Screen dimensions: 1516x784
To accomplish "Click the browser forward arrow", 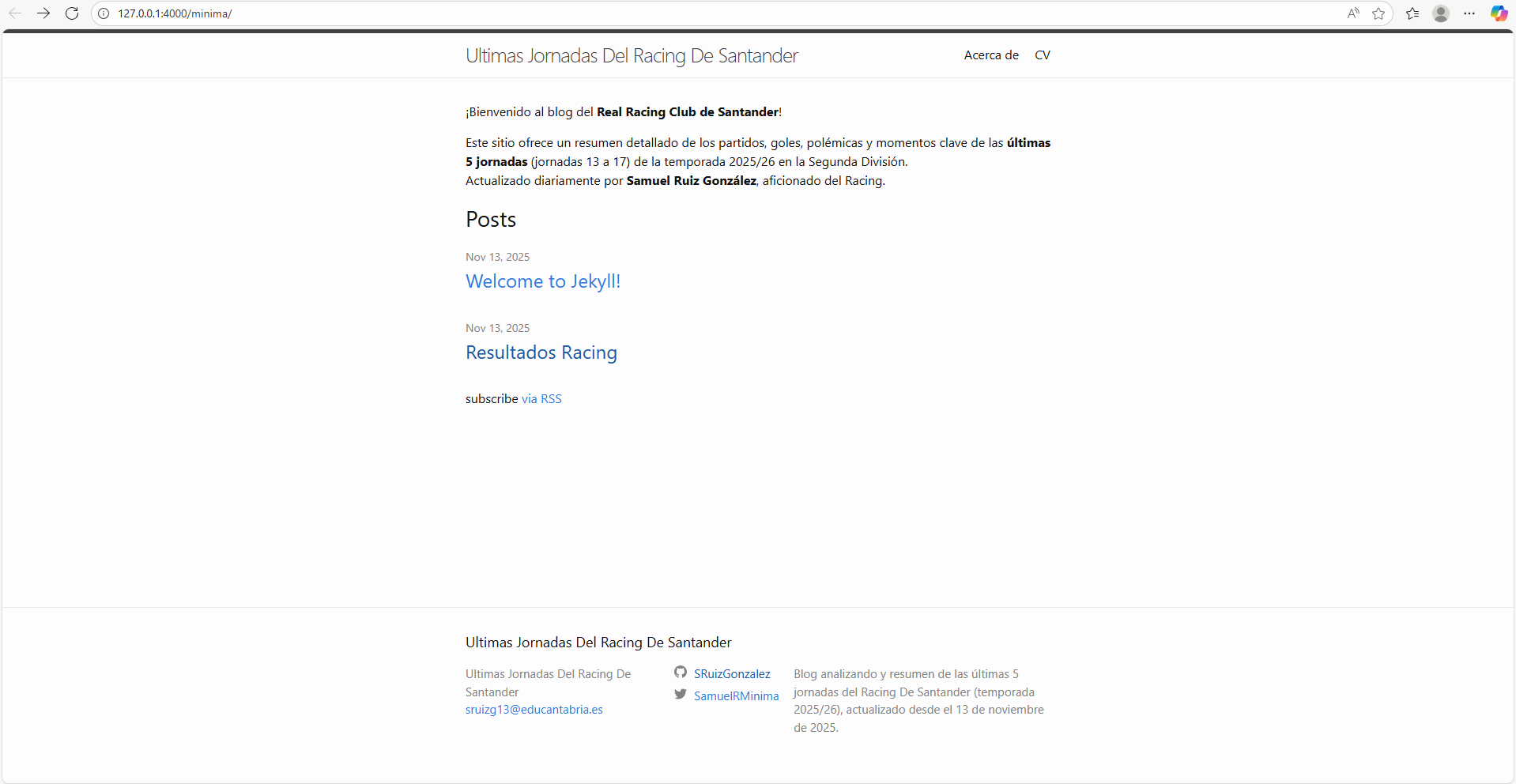I will (x=43, y=13).
